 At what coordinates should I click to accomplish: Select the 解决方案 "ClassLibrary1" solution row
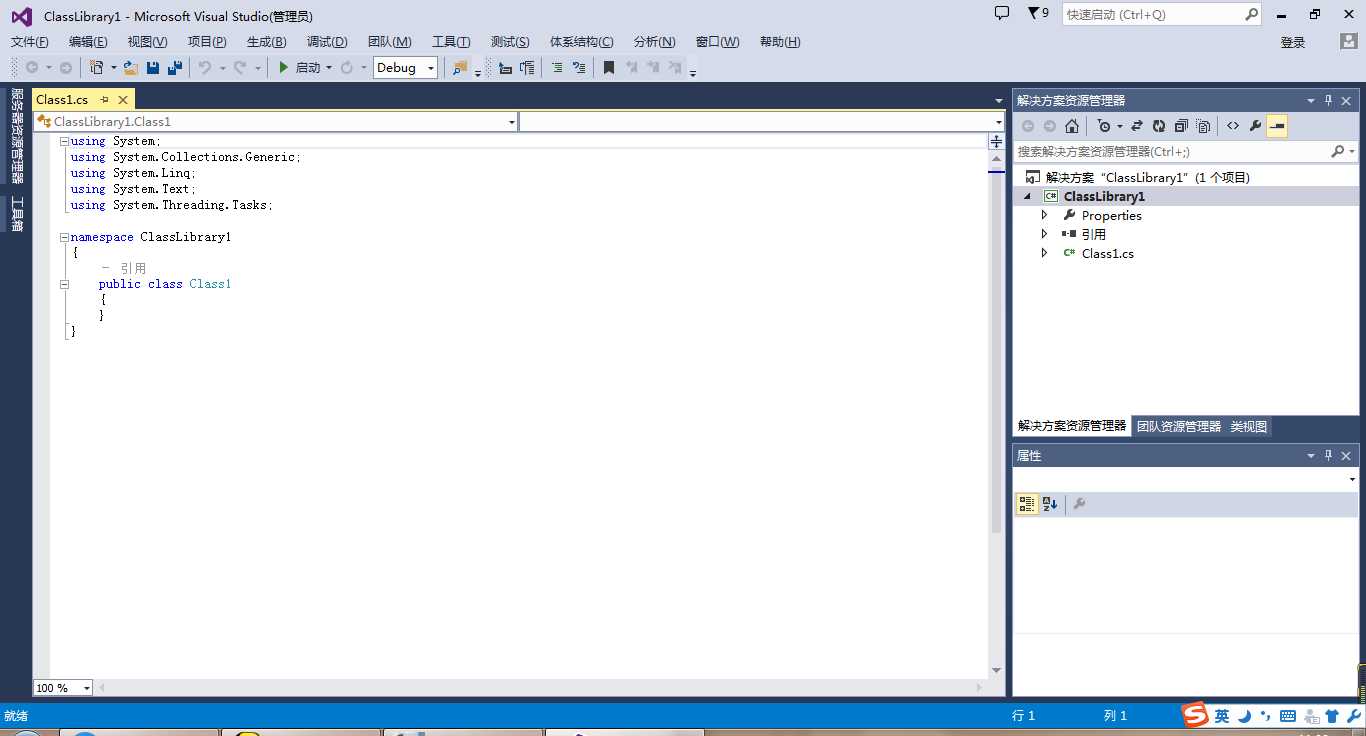point(1186,177)
